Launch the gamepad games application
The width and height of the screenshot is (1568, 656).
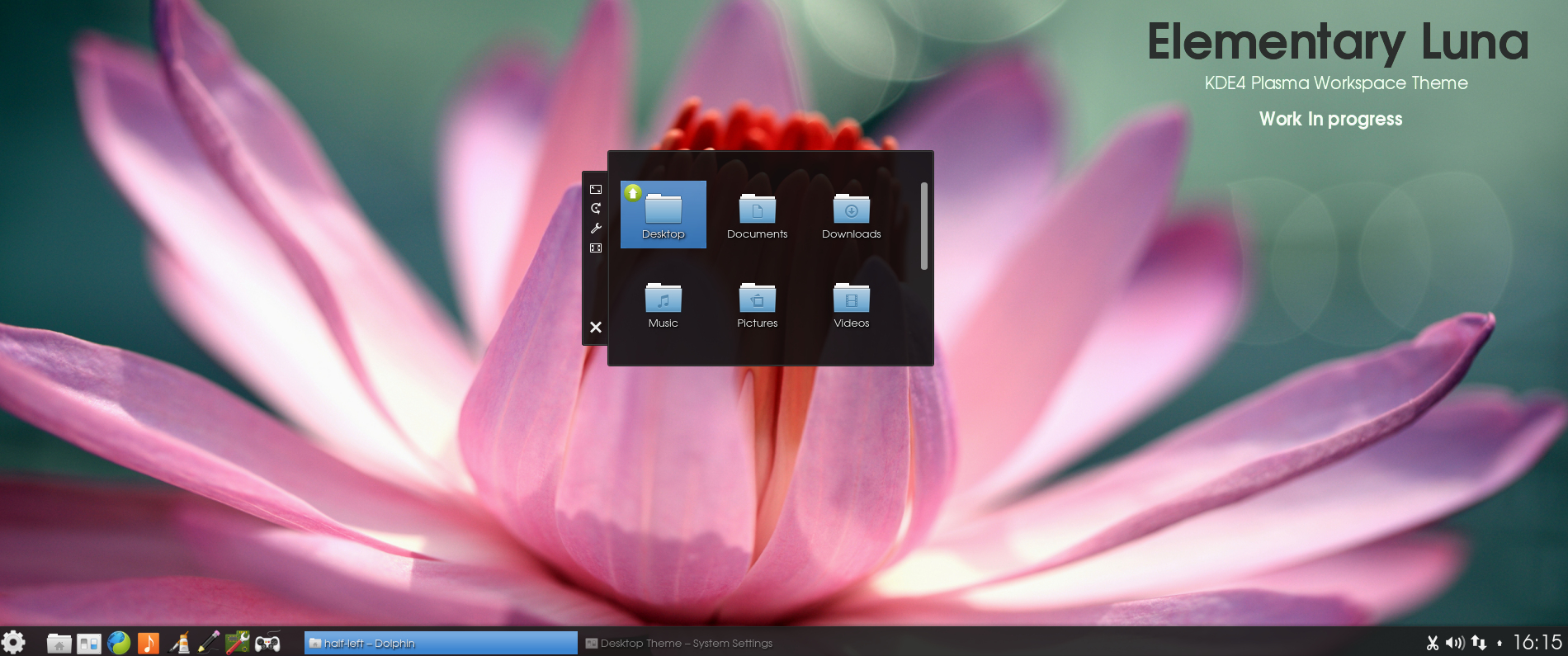click(267, 643)
